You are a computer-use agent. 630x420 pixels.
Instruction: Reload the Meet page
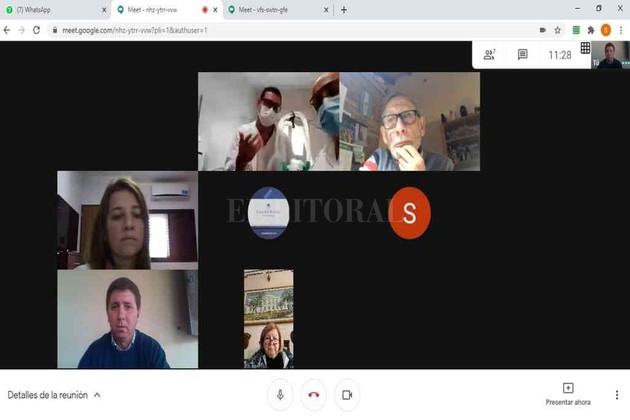pos(37,30)
